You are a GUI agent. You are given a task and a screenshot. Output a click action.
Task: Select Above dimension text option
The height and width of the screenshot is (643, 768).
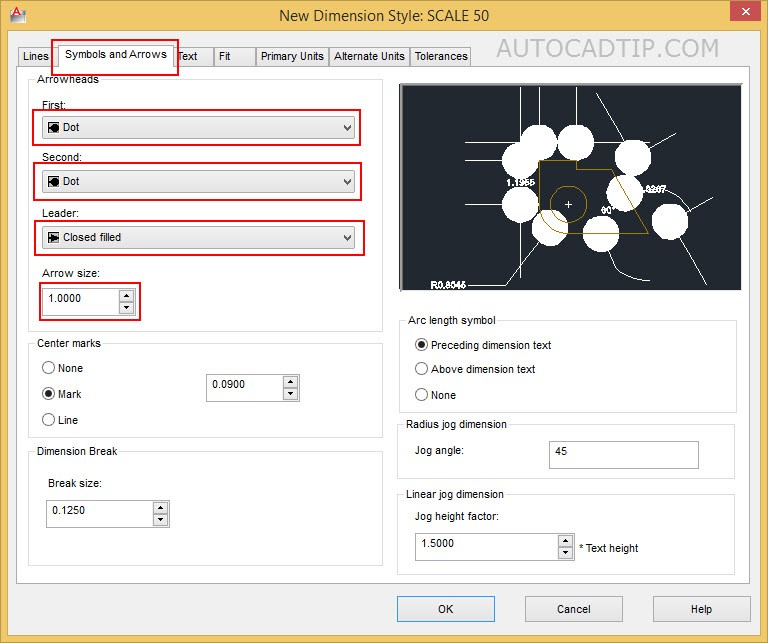(x=475, y=369)
